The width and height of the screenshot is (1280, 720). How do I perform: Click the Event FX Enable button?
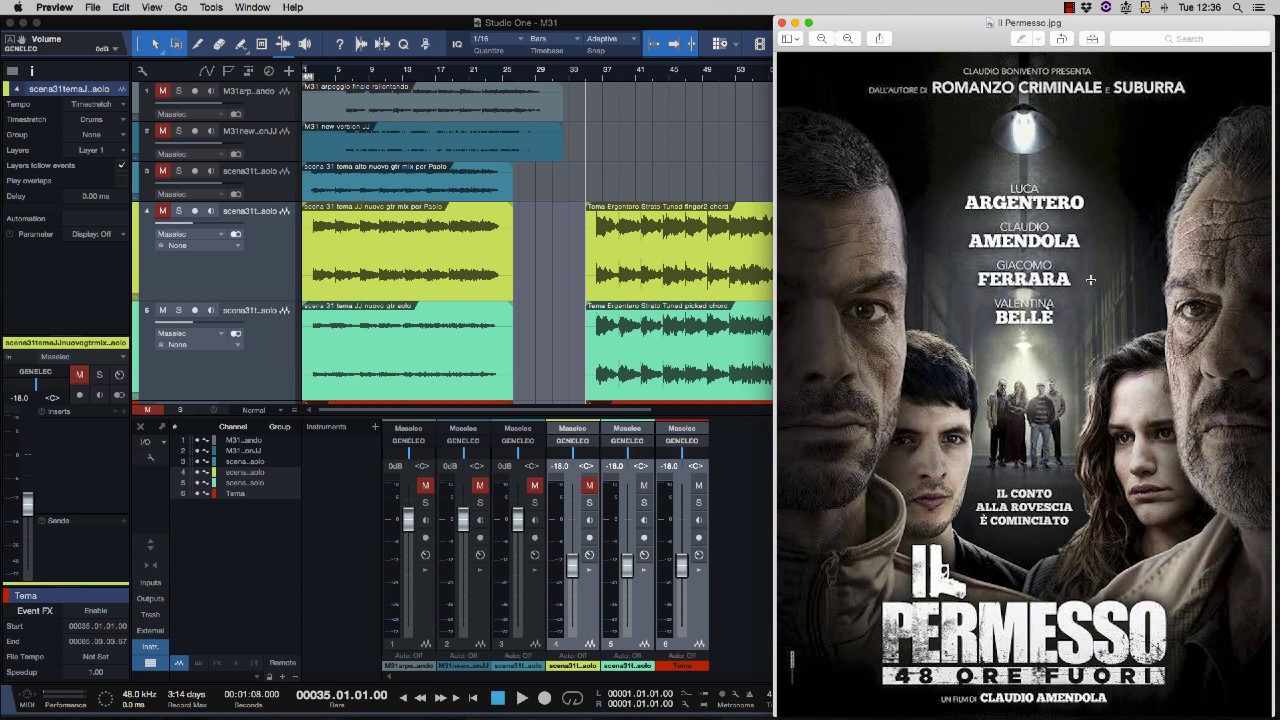(96, 611)
